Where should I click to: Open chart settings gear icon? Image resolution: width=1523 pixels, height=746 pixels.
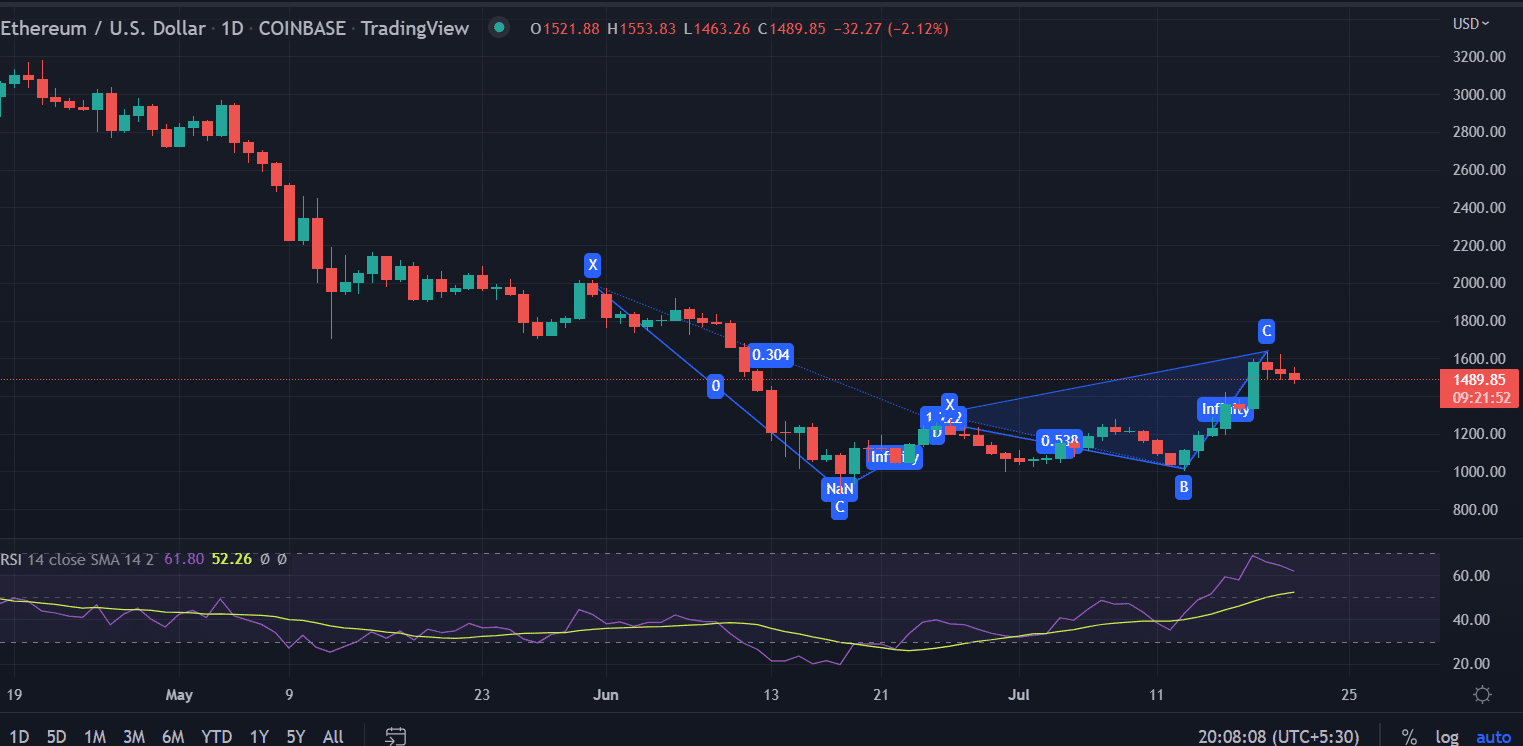1483,694
